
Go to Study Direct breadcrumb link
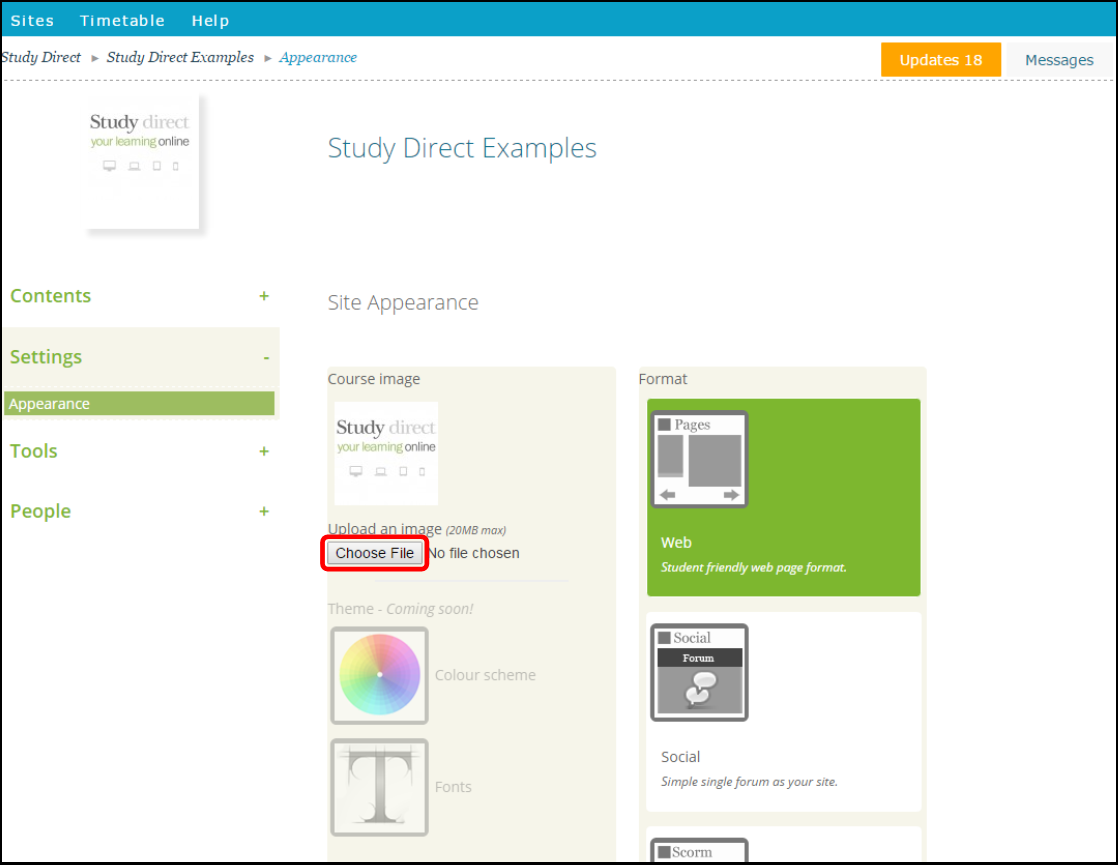[41, 57]
